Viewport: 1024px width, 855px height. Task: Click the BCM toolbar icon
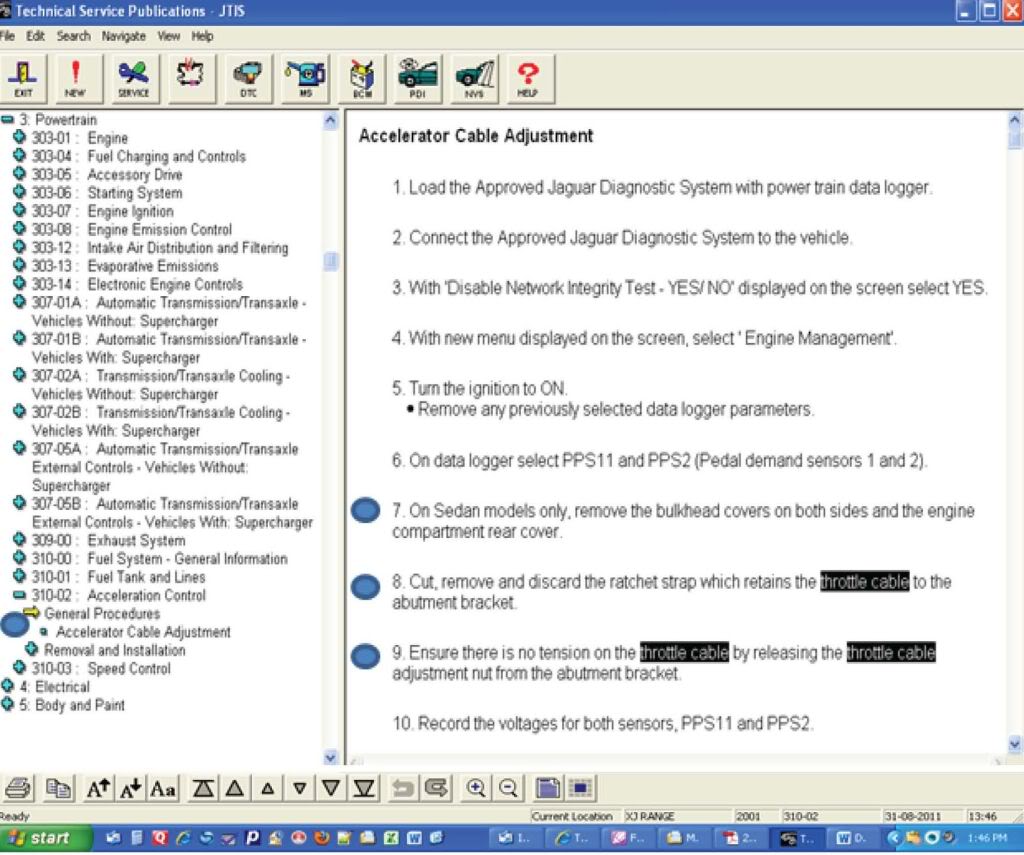(362, 78)
